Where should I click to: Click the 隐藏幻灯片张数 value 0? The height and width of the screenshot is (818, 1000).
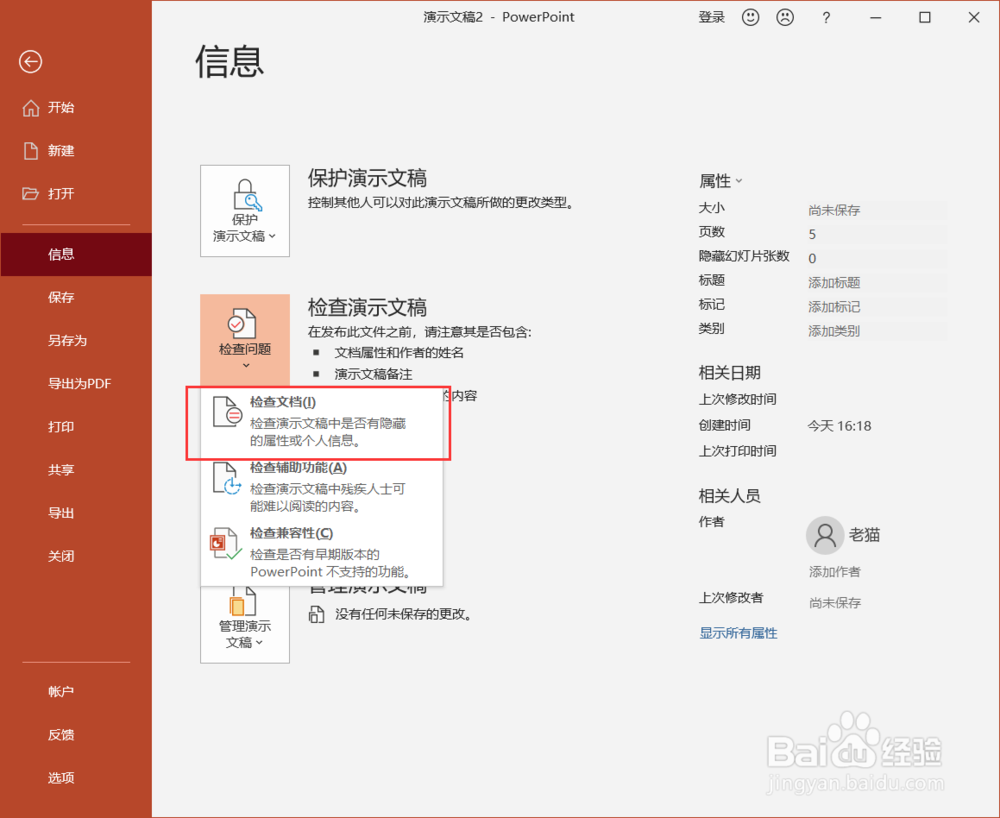pyautogui.click(x=812, y=258)
